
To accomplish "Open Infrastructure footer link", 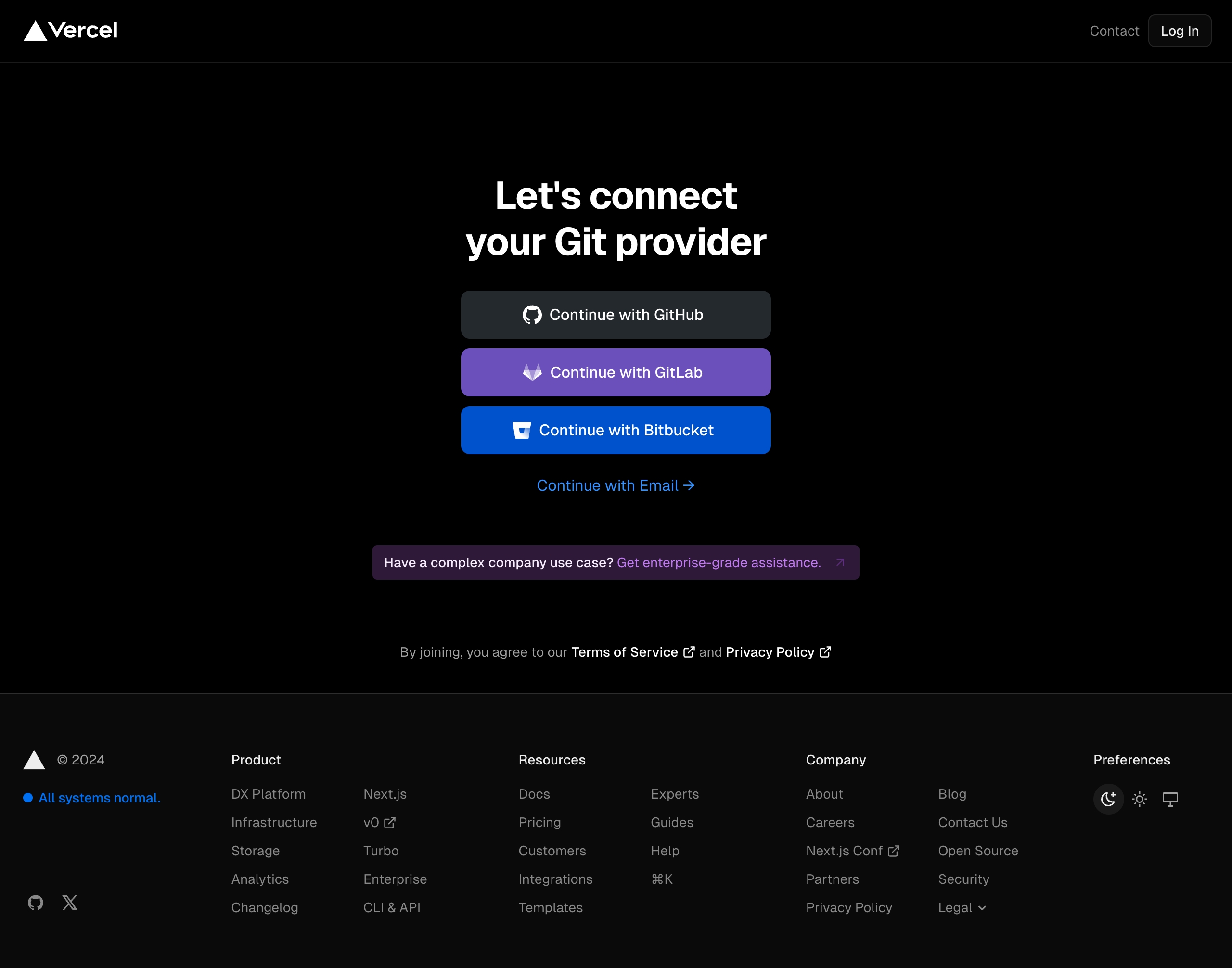I will [x=274, y=822].
